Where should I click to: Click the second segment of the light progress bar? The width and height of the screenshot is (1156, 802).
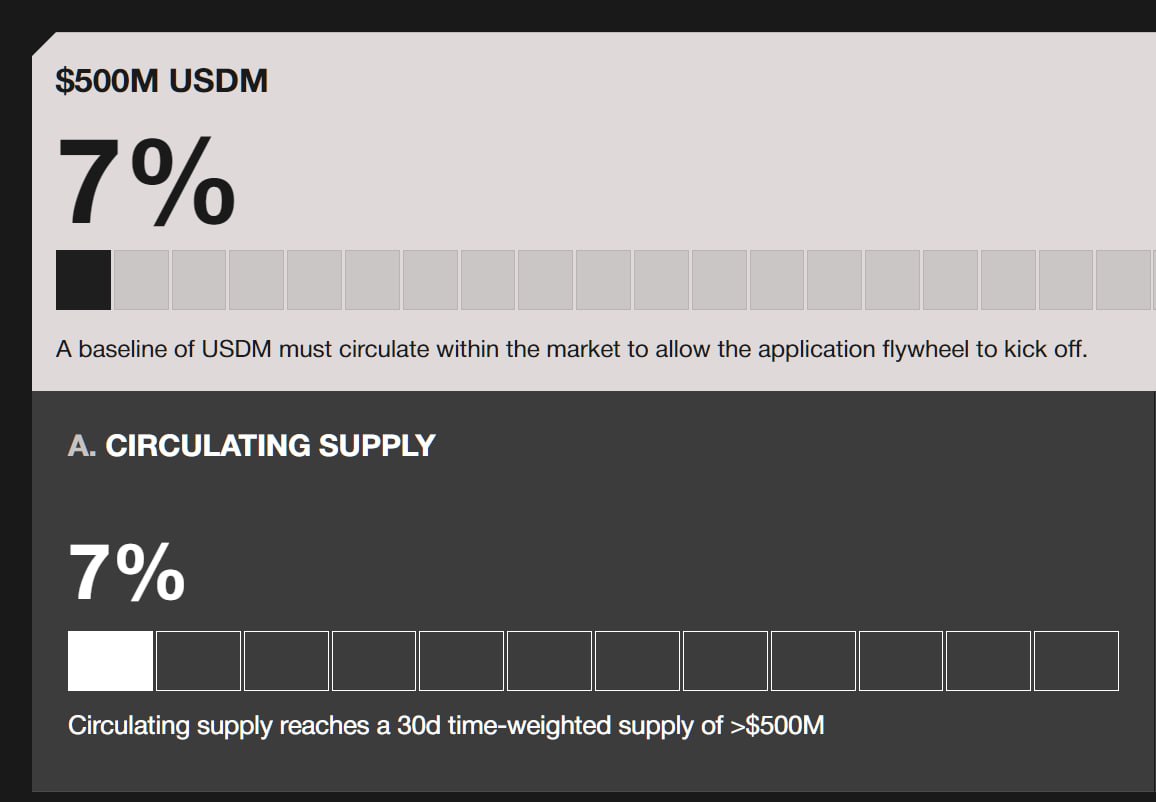(141, 280)
